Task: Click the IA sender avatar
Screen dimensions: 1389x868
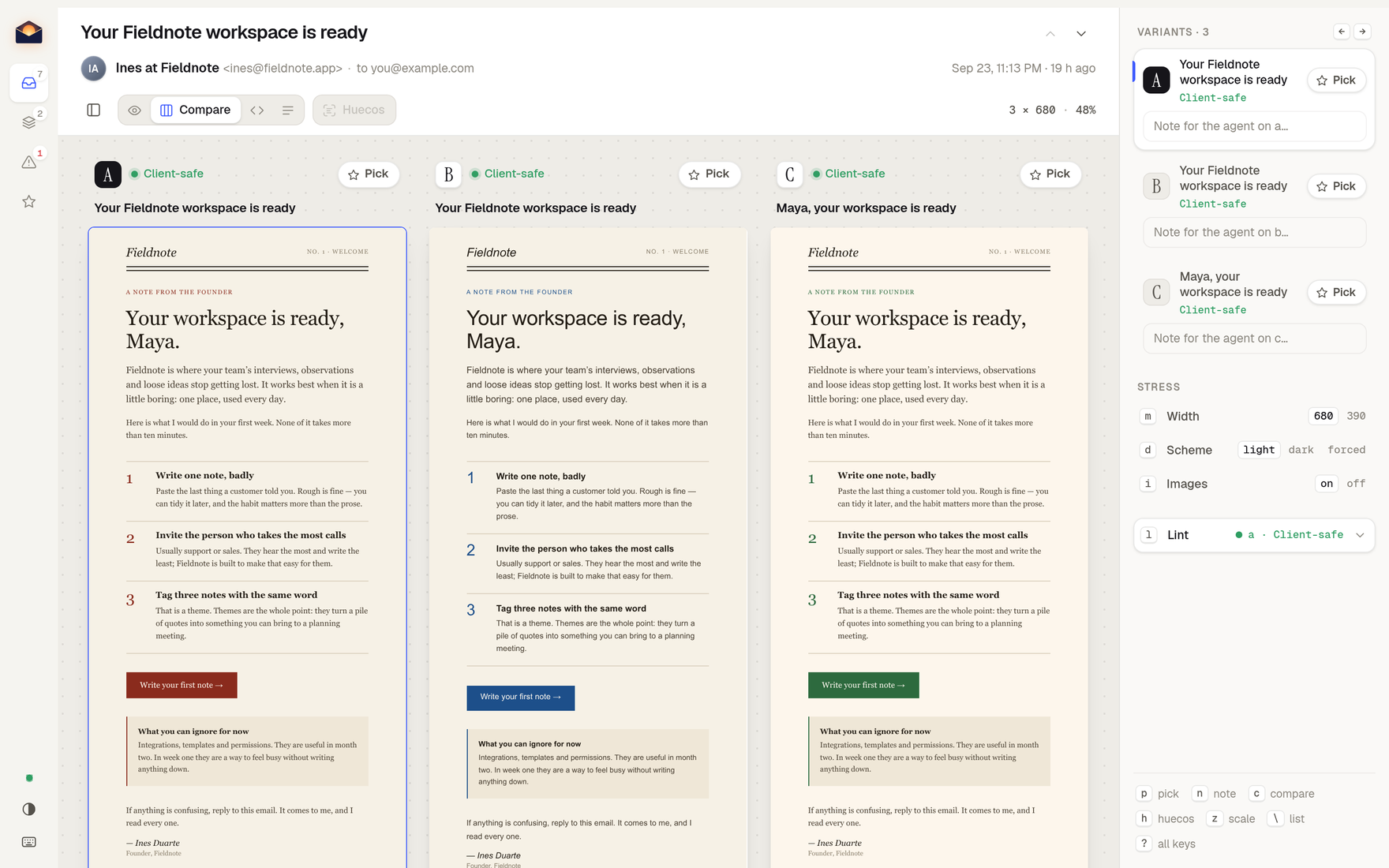Action: click(94, 69)
